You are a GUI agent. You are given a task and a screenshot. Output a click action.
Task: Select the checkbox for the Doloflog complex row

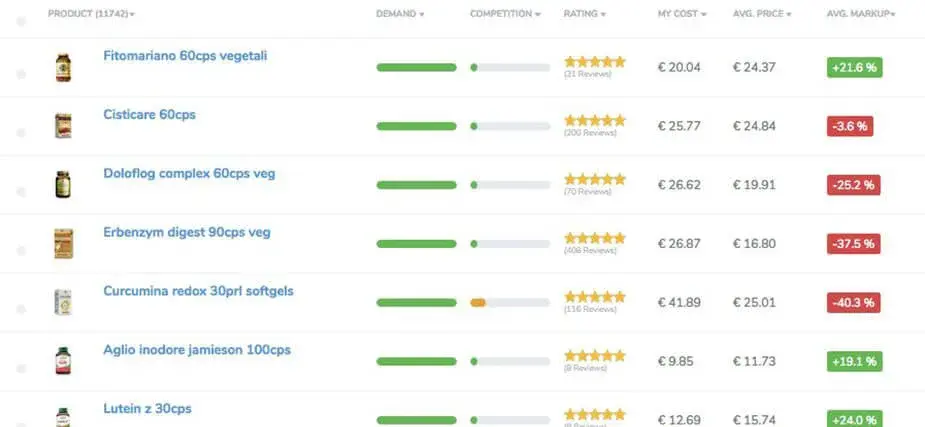(x=21, y=192)
